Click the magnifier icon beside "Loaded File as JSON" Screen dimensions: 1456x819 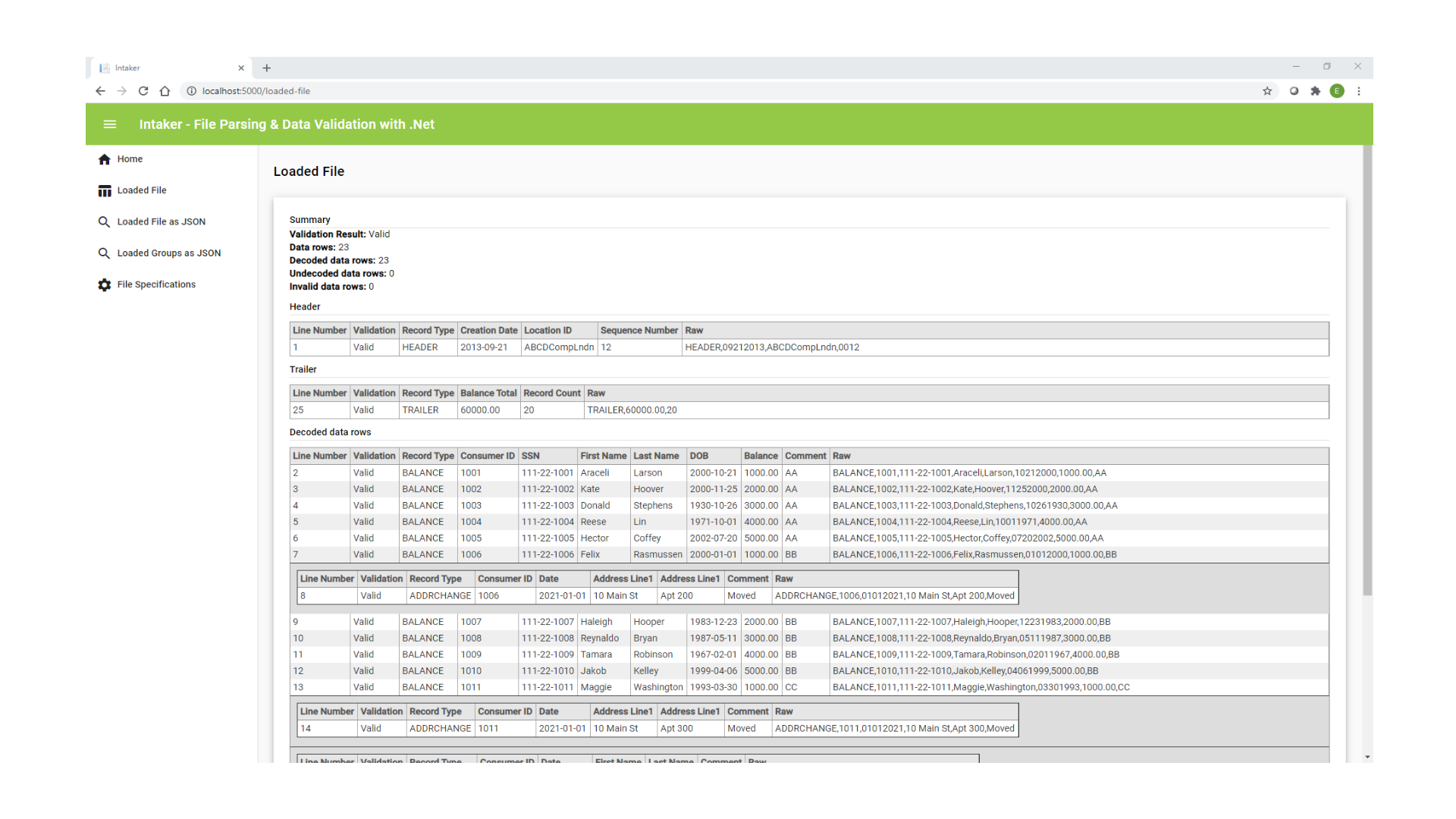tap(104, 221)
